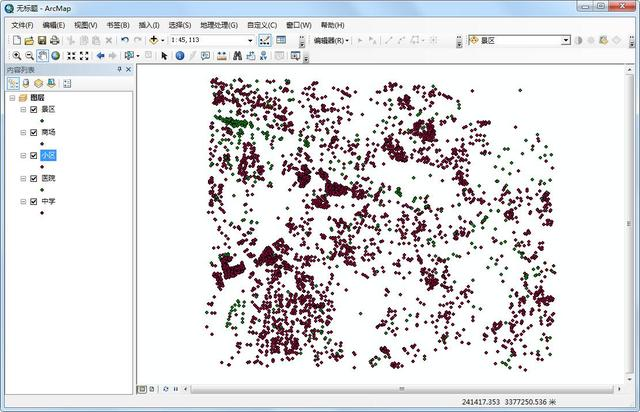The height and width of the screenshot is (412, 640).
Task: Switch to List By Selection
Action: point(51,84)
